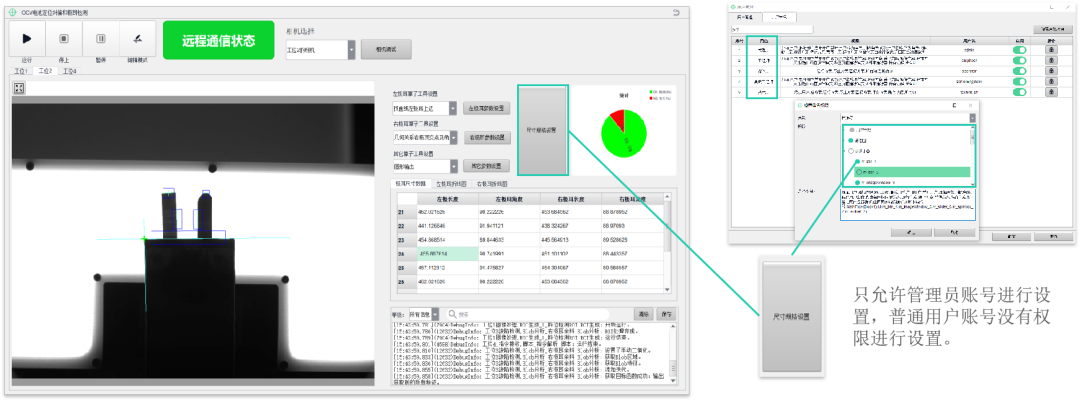The height and width of the screenshot is (401, 1080).
Task: Switch to the 工位1 tab
Action: [x=20, y=72]
